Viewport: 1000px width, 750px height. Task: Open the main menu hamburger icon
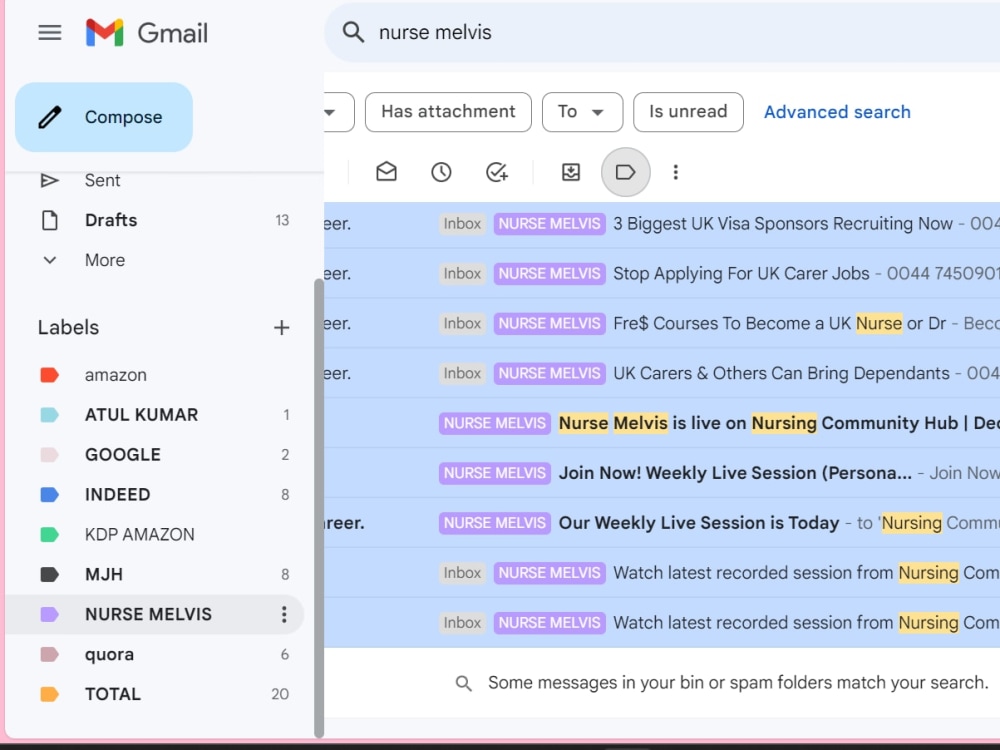(50, 33)
